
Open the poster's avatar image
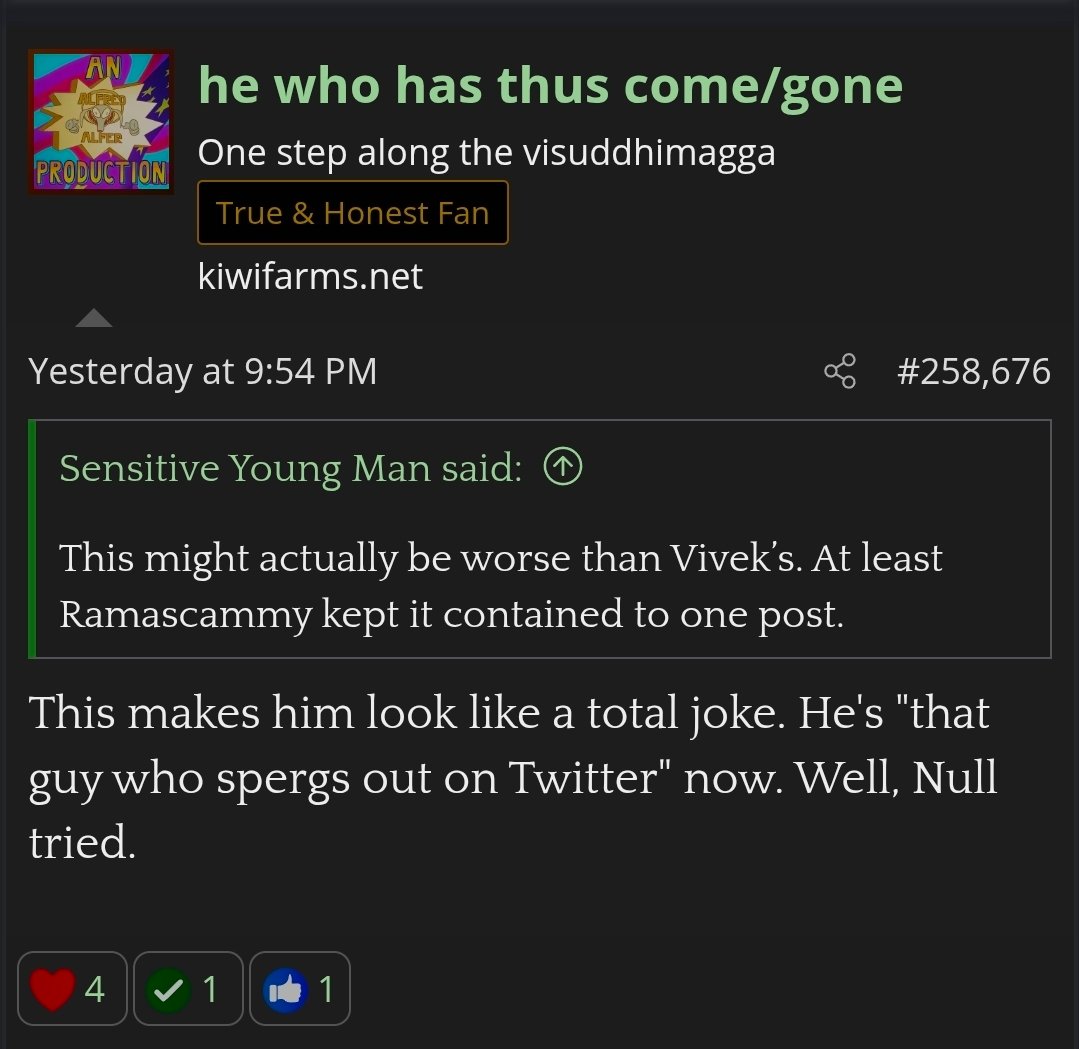click(100, 121)
